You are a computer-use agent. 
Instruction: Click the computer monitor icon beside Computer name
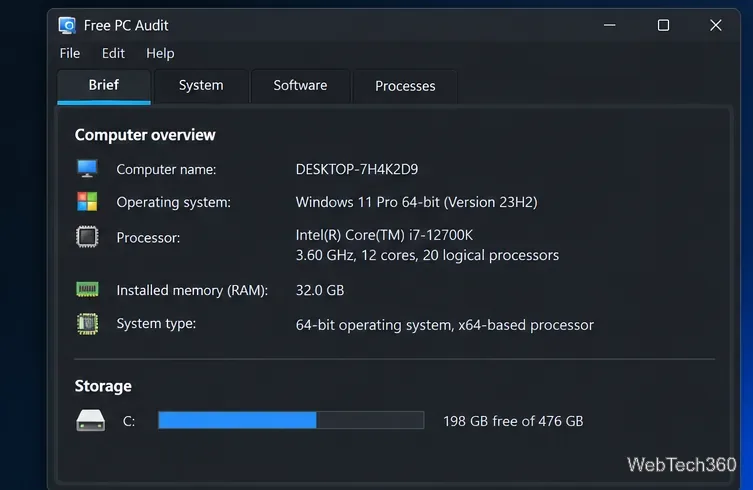[x=87, y=169]
